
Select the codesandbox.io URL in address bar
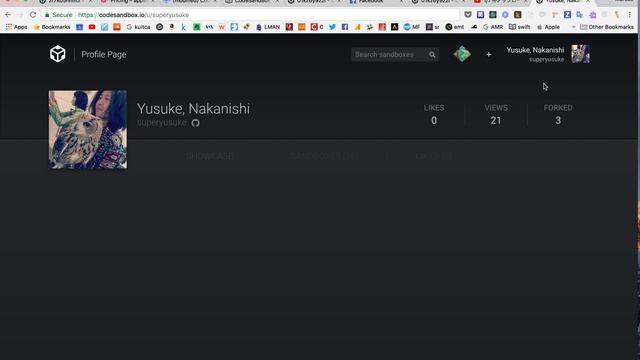point(133,15)
